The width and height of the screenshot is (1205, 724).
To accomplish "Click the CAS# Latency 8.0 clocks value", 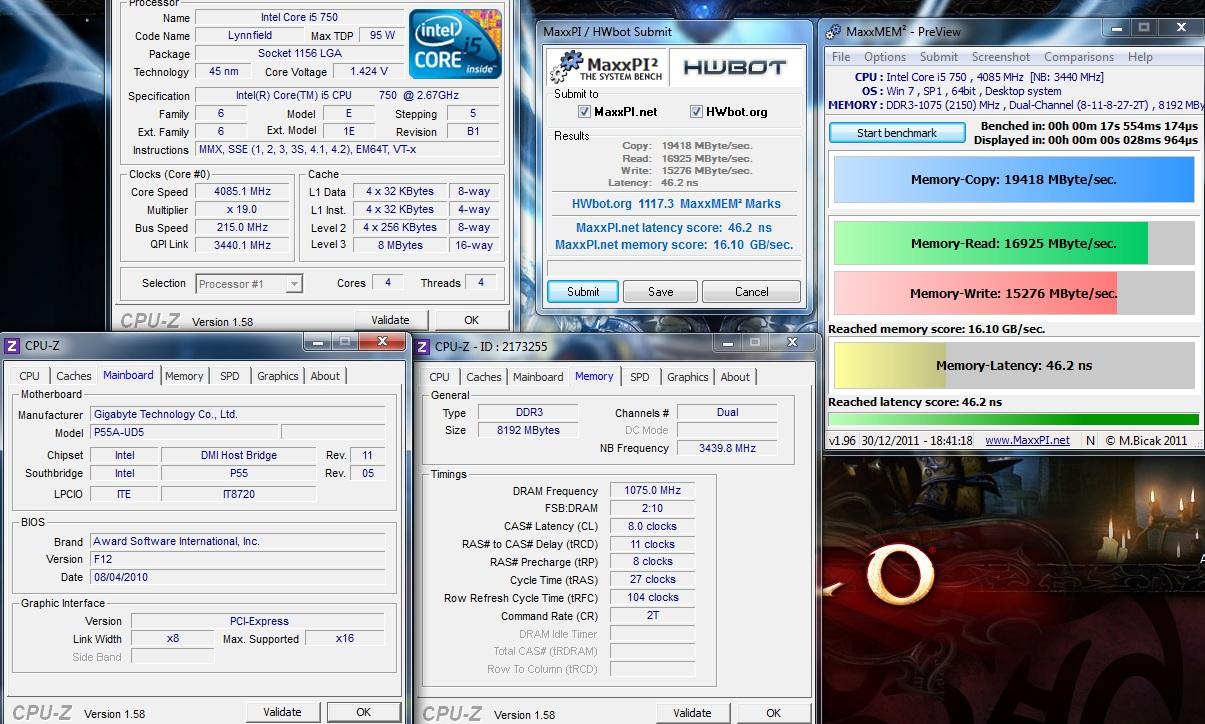I will 652,526.
